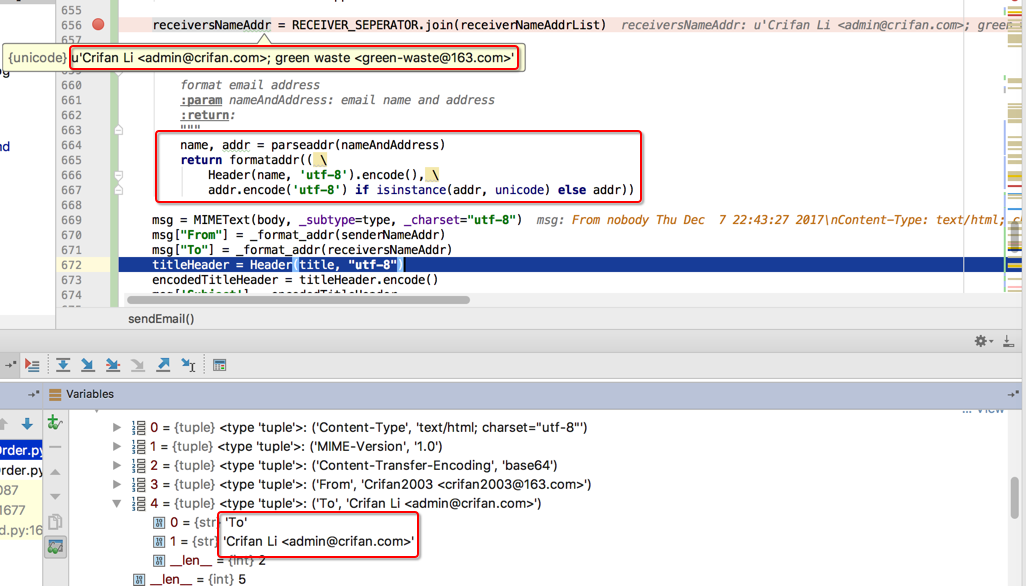
Task: Click editor vertical scrollbar thumb
Action: (x=1014, y=236)
